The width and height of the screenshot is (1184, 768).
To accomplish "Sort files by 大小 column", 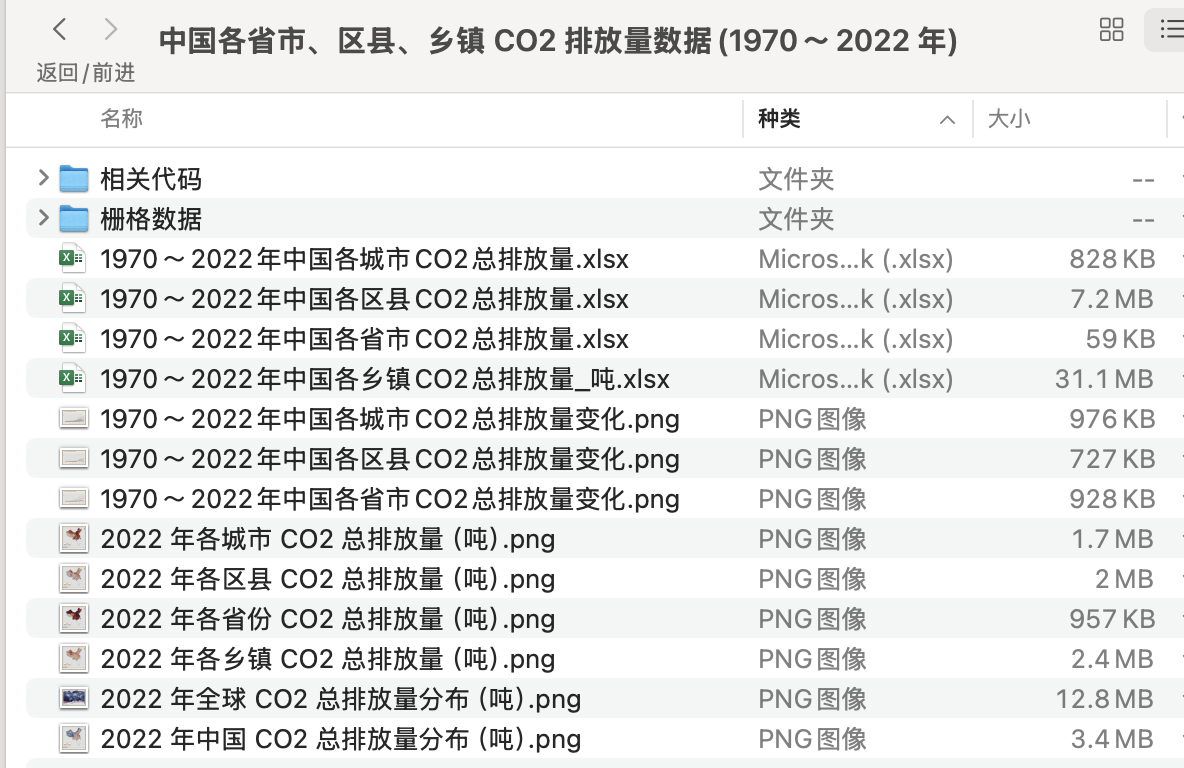I will (1009, 119).
